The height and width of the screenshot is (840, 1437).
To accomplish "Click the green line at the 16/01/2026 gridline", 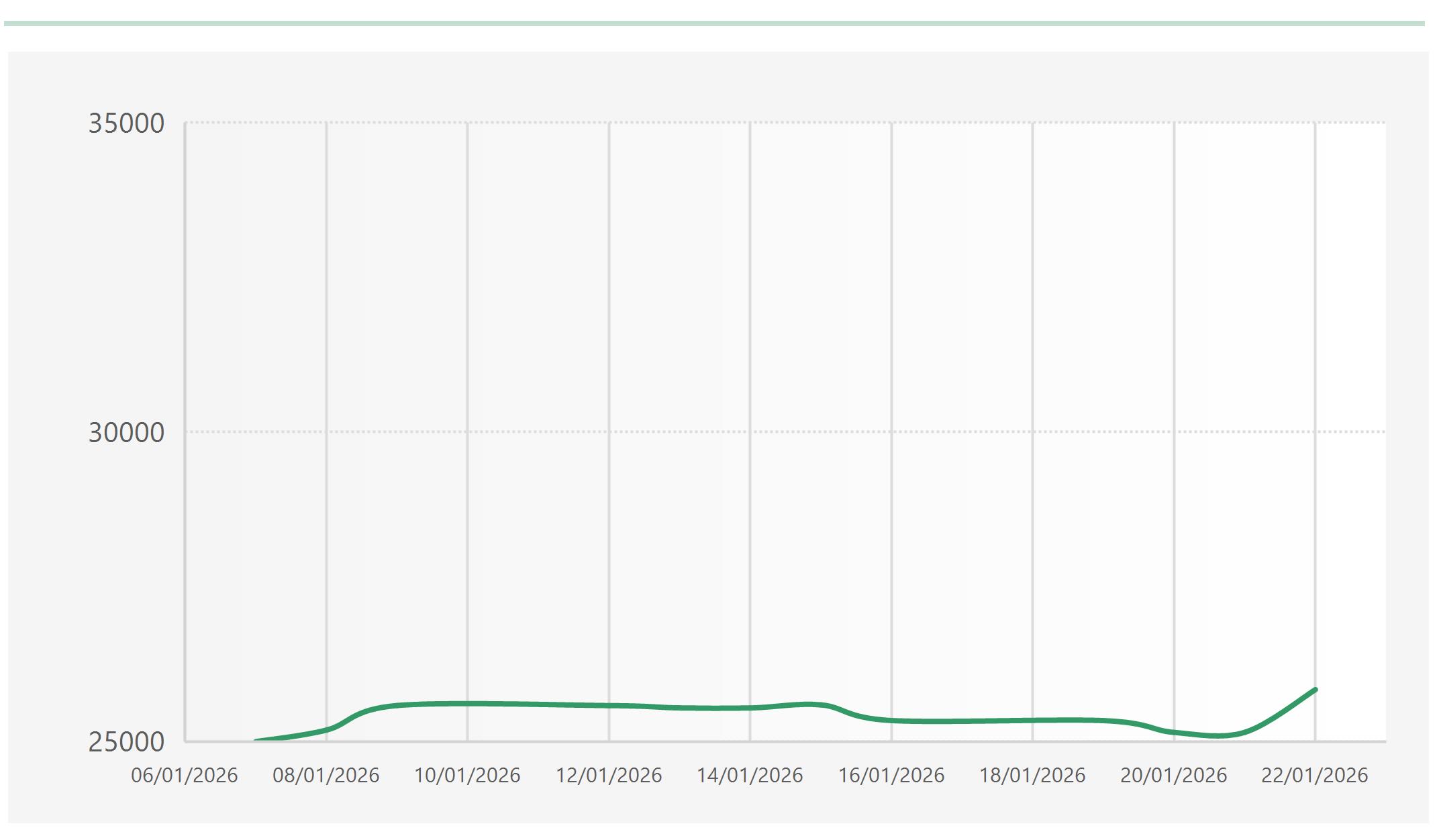I will pos(892,720).
